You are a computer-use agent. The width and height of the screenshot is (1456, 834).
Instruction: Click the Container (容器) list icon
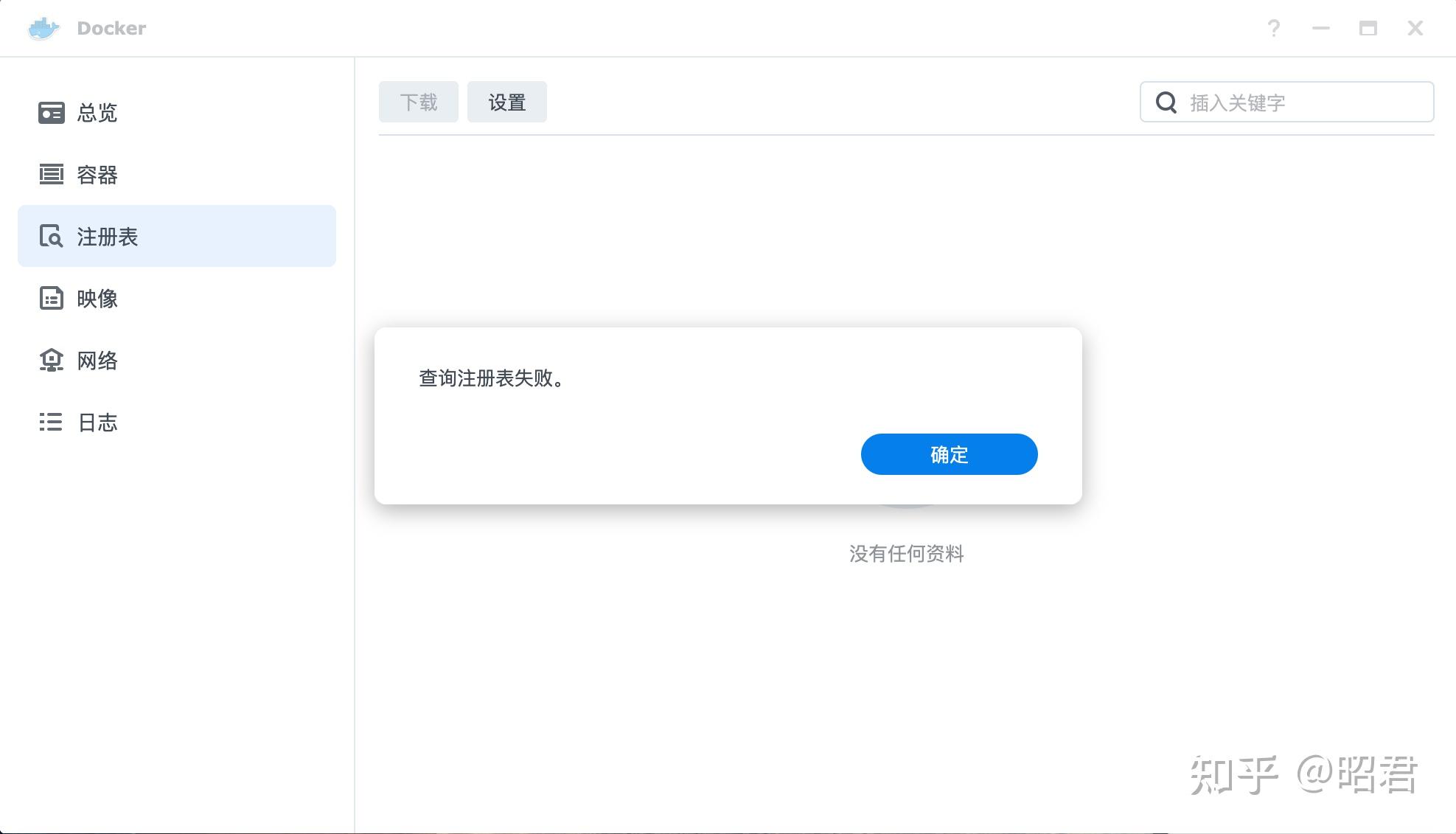51,175
